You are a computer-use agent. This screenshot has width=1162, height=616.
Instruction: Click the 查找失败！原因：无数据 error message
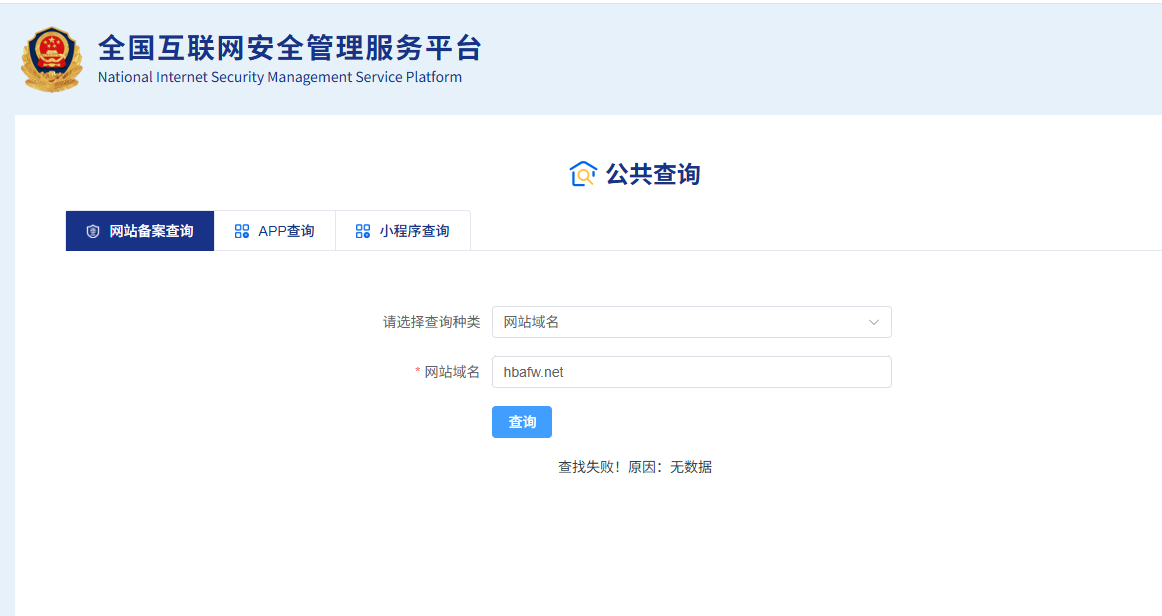pos(634,467)
